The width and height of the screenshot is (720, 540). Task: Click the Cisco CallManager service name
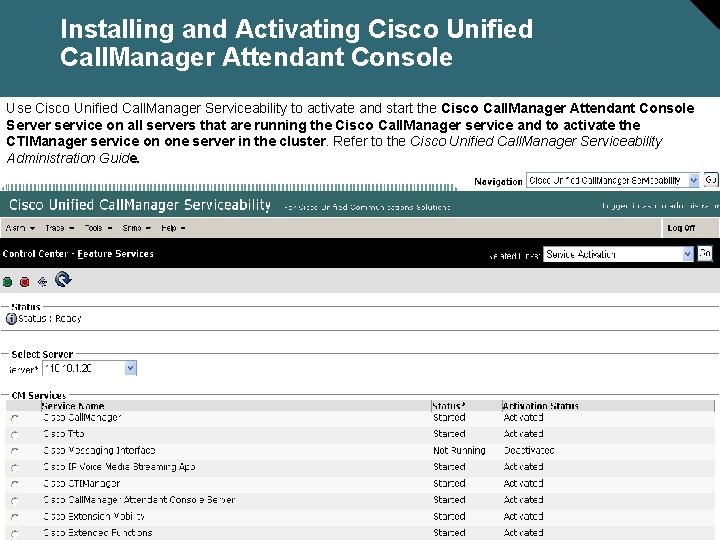click(82, 417)
